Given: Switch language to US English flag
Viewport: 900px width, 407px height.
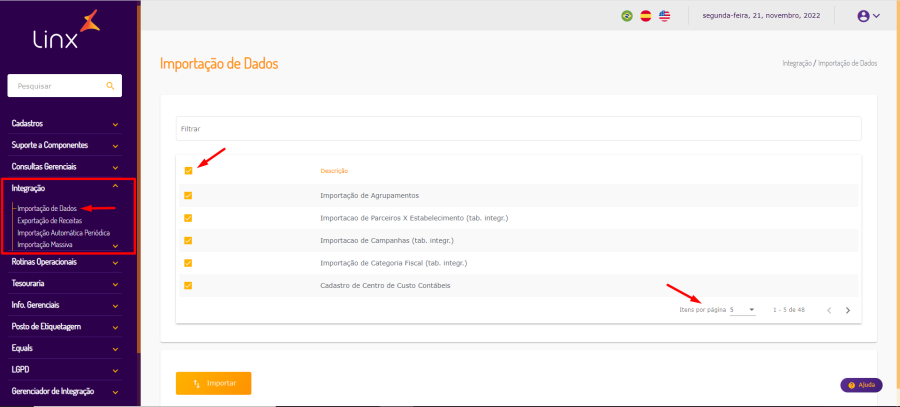Looking at the screenshot, I should (x=665, y=16).
